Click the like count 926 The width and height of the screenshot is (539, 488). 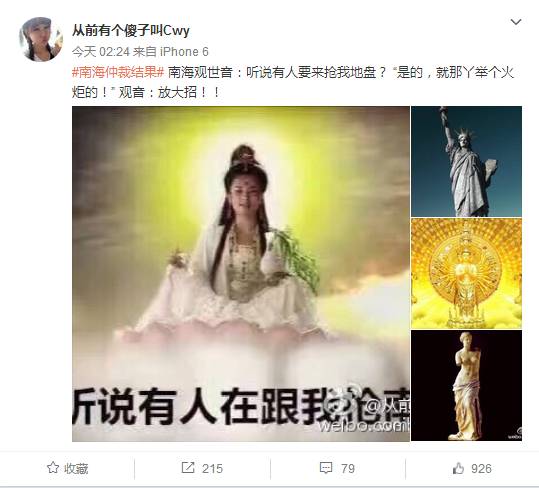tap(481, 468)
